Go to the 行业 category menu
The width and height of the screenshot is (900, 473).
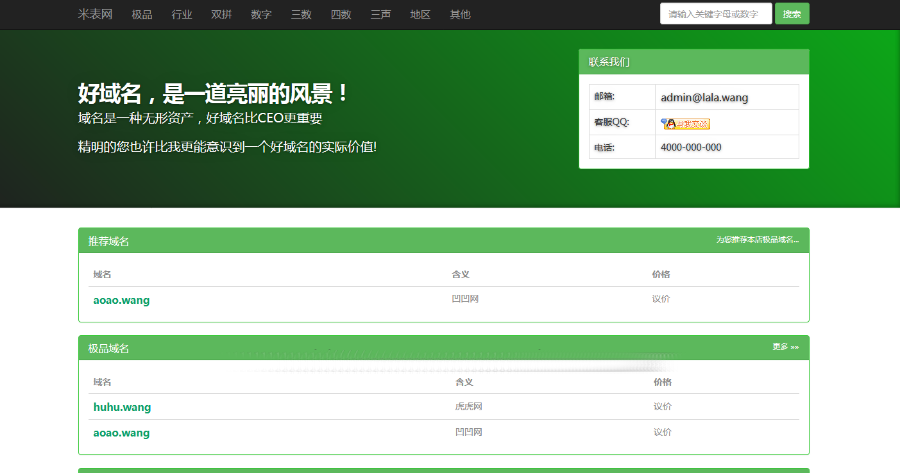point(182,14)
